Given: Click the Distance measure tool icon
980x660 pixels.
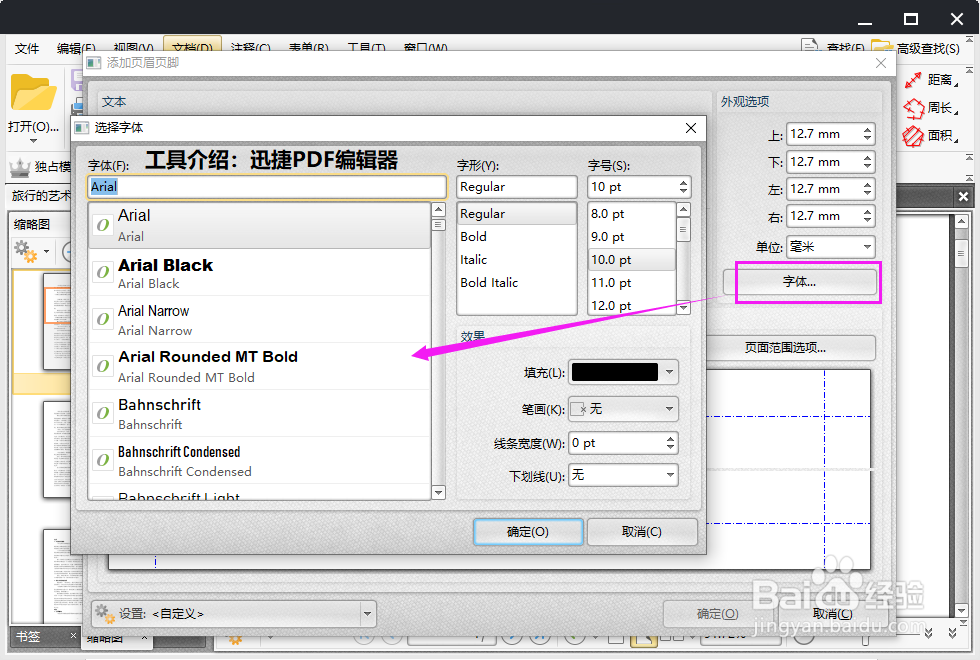Looking at the screenshot, I should [x=913, y=80].
